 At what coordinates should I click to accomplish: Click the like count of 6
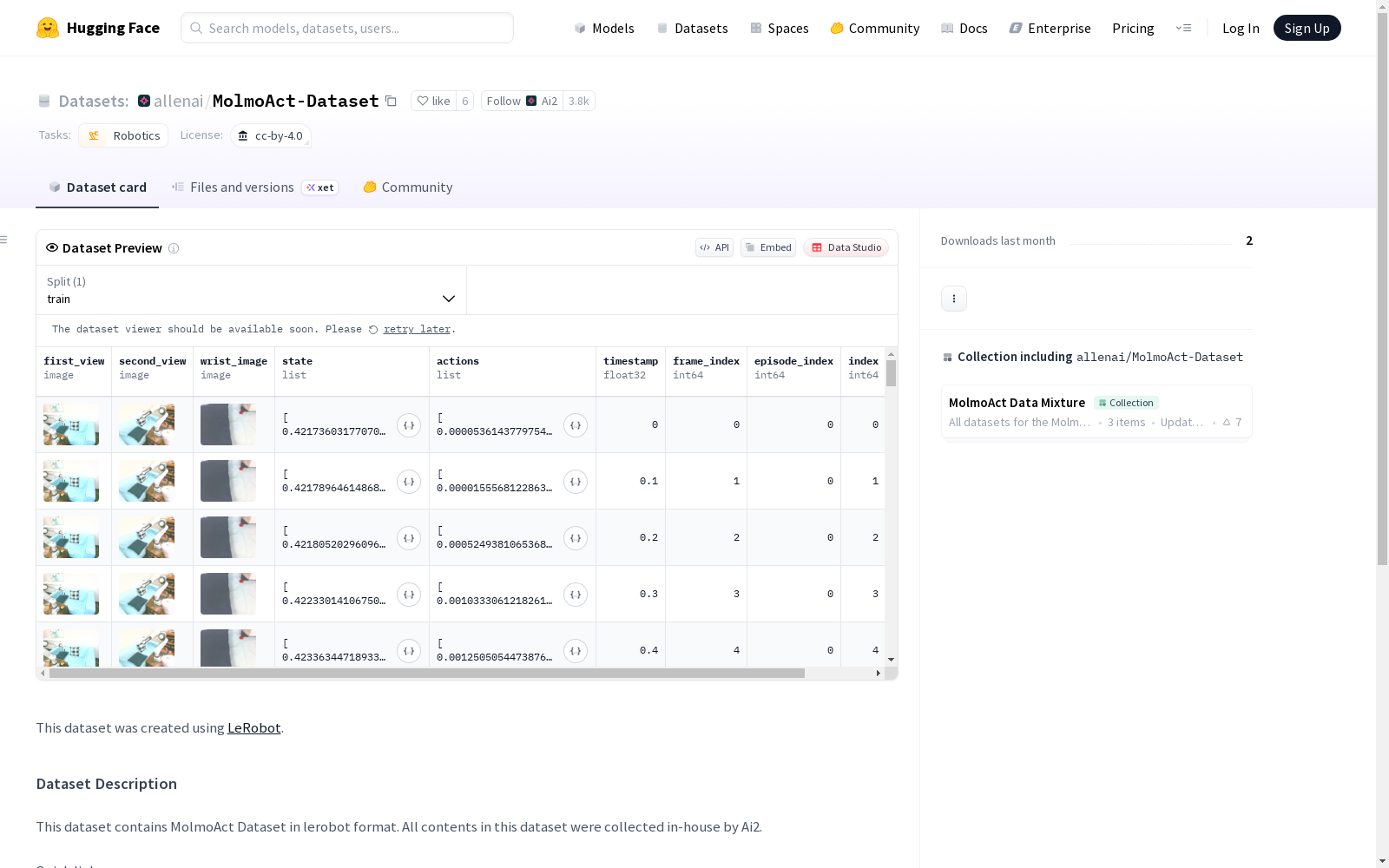(x=465, y=101)
